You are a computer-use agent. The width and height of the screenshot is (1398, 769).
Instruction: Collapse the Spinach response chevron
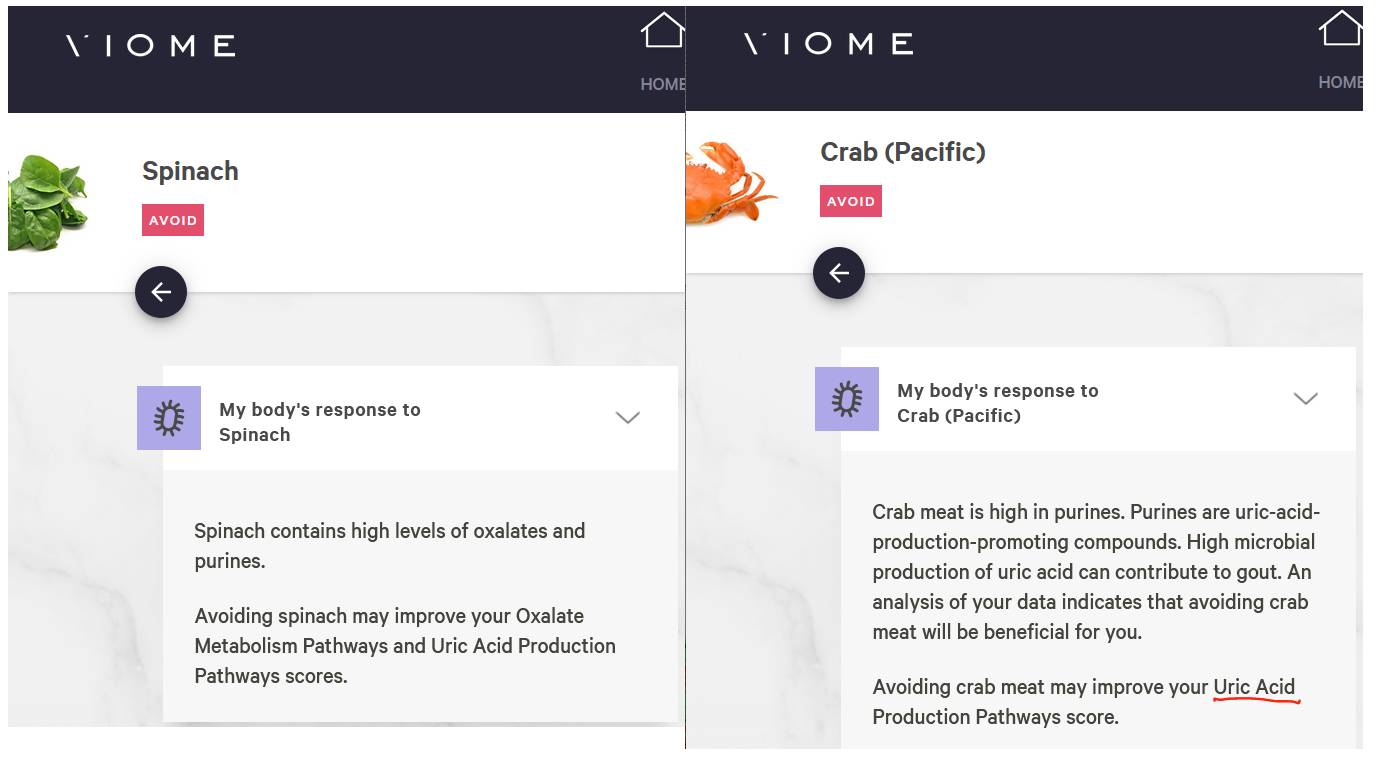tap(628, 418)
